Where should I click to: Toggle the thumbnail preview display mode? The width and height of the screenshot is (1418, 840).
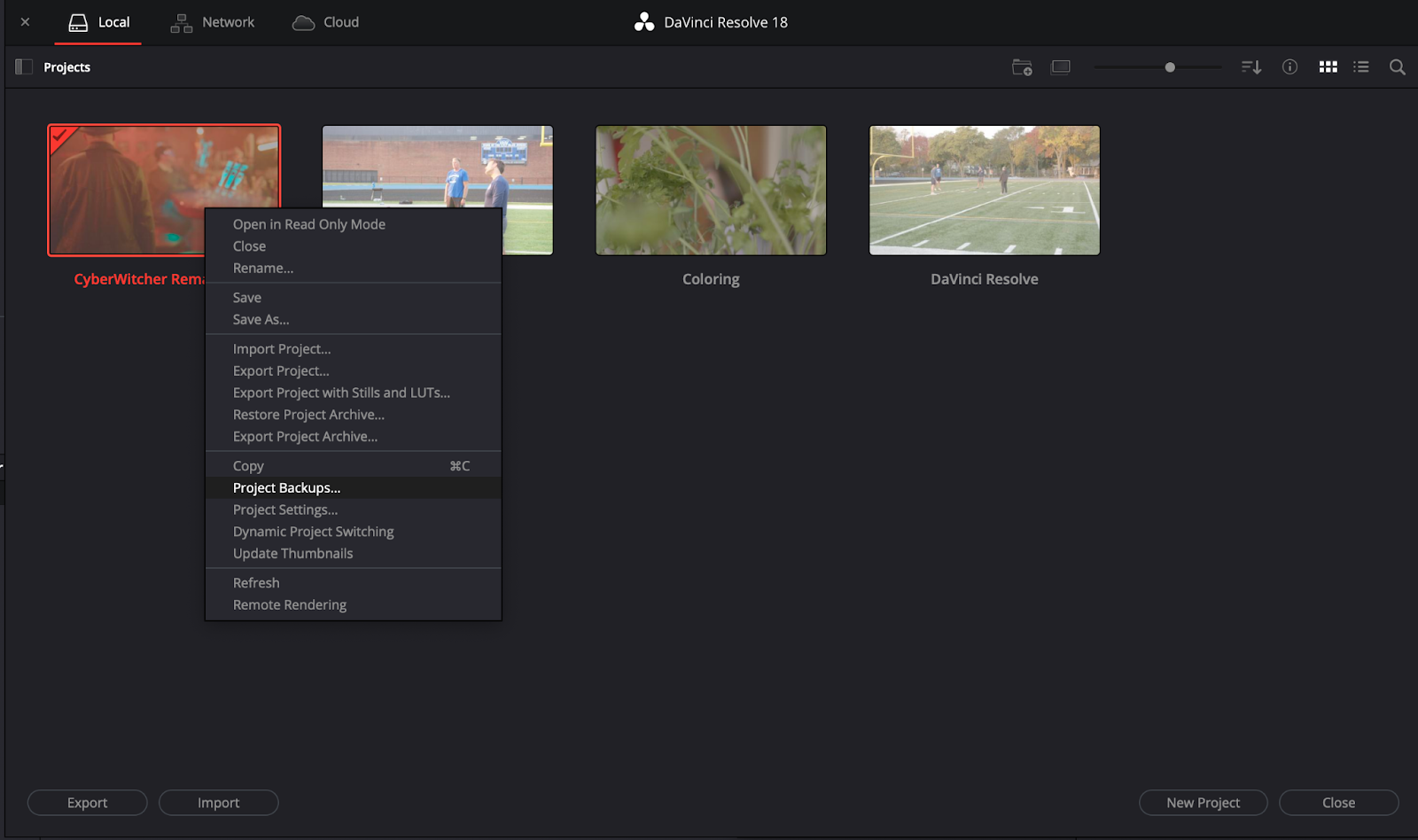1060,66
